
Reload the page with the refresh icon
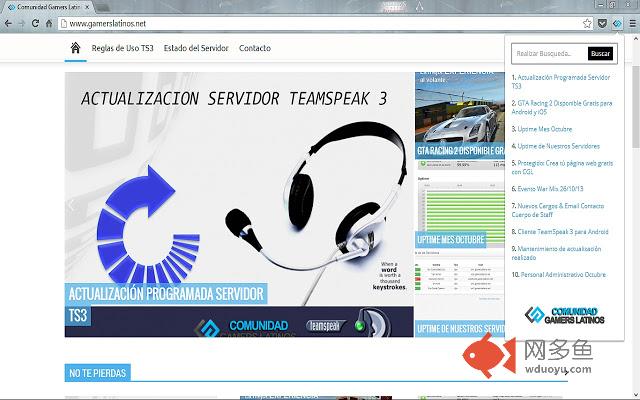tap(36, 23)
